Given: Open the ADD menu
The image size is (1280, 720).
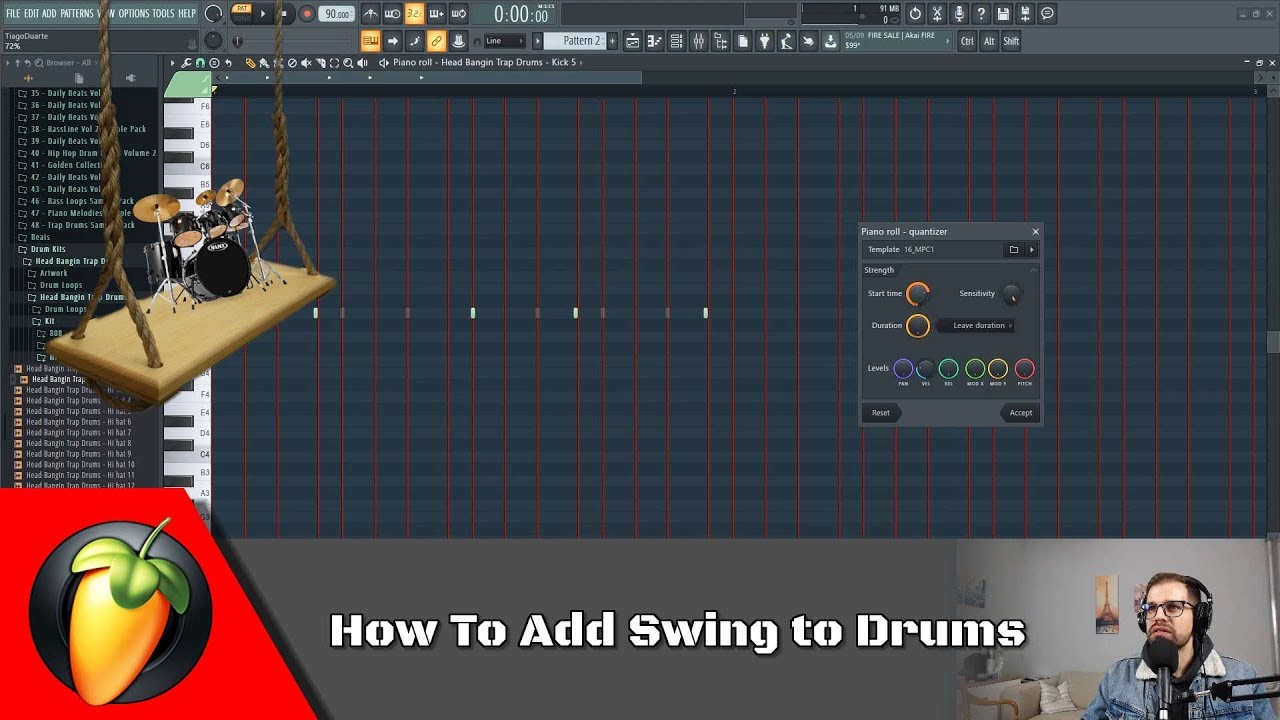Looking at the screenshot, I should tap(49, 13).
